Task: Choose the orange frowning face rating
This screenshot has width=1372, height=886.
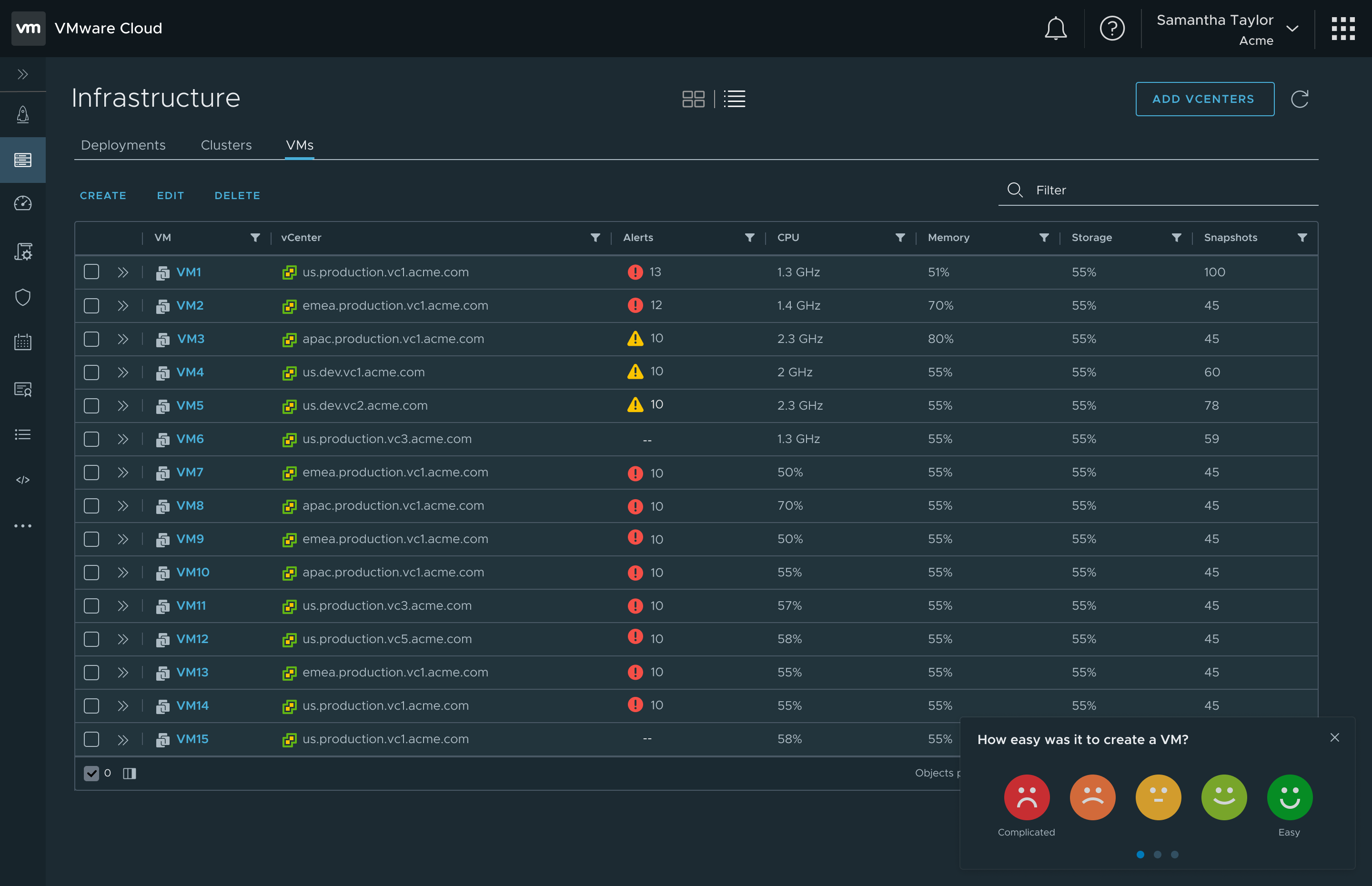Action: [1092, 797]
